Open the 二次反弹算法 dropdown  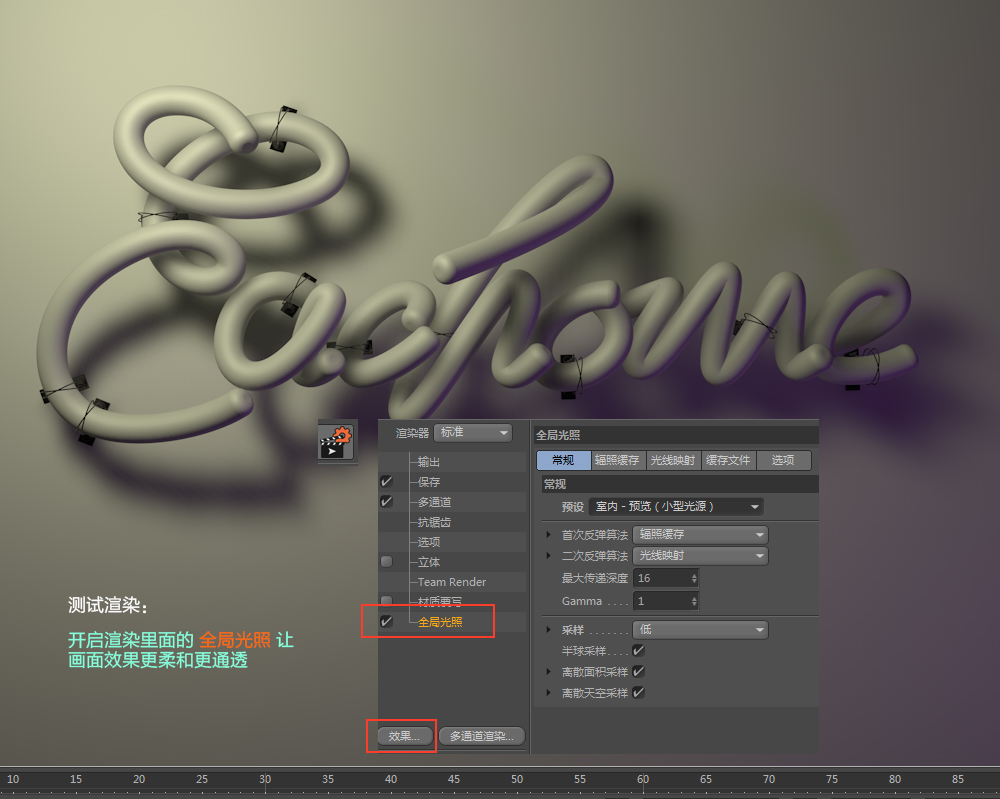tap(700, 556)
